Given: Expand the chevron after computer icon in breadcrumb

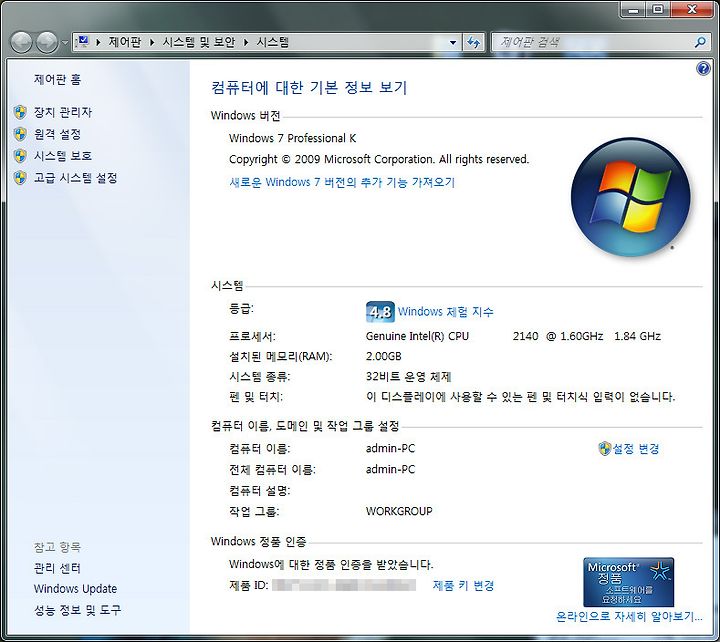Looking at the screenshot, I should 98,42.
